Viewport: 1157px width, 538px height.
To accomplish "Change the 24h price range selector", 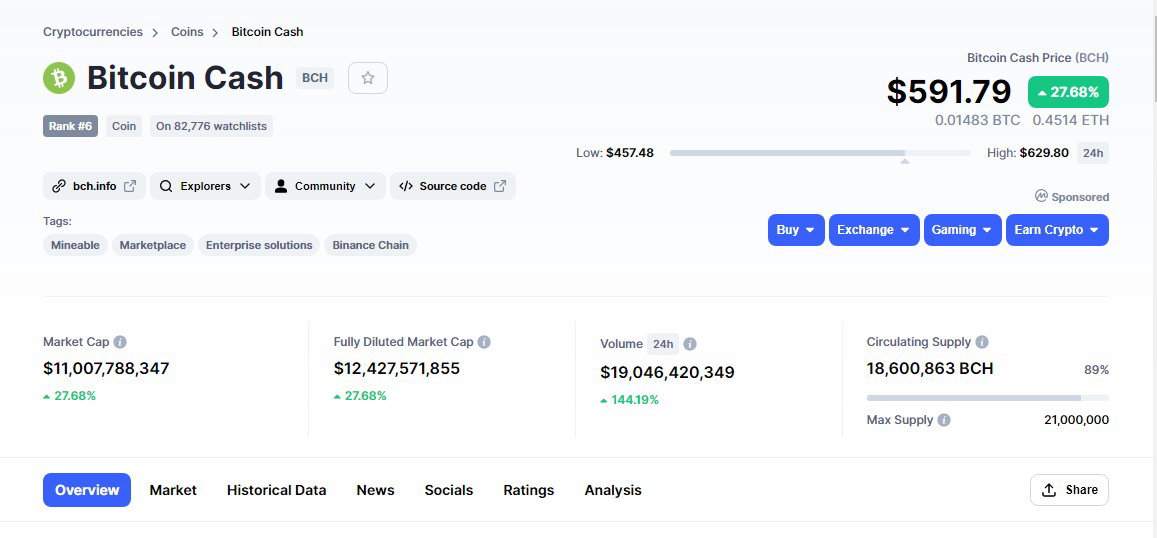I will [x=1093, y=153].
